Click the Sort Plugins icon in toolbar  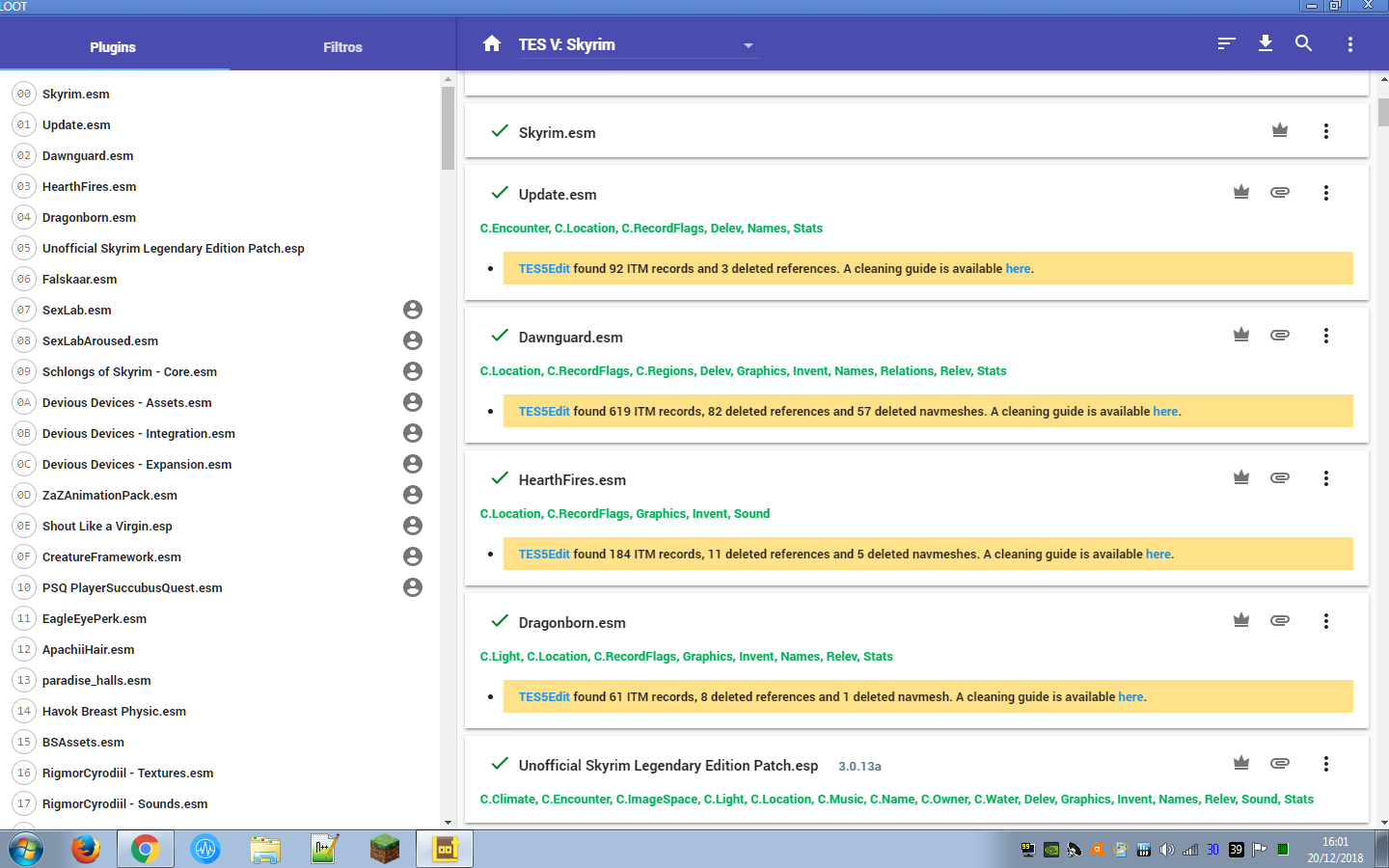click(x=1227, y=43)
